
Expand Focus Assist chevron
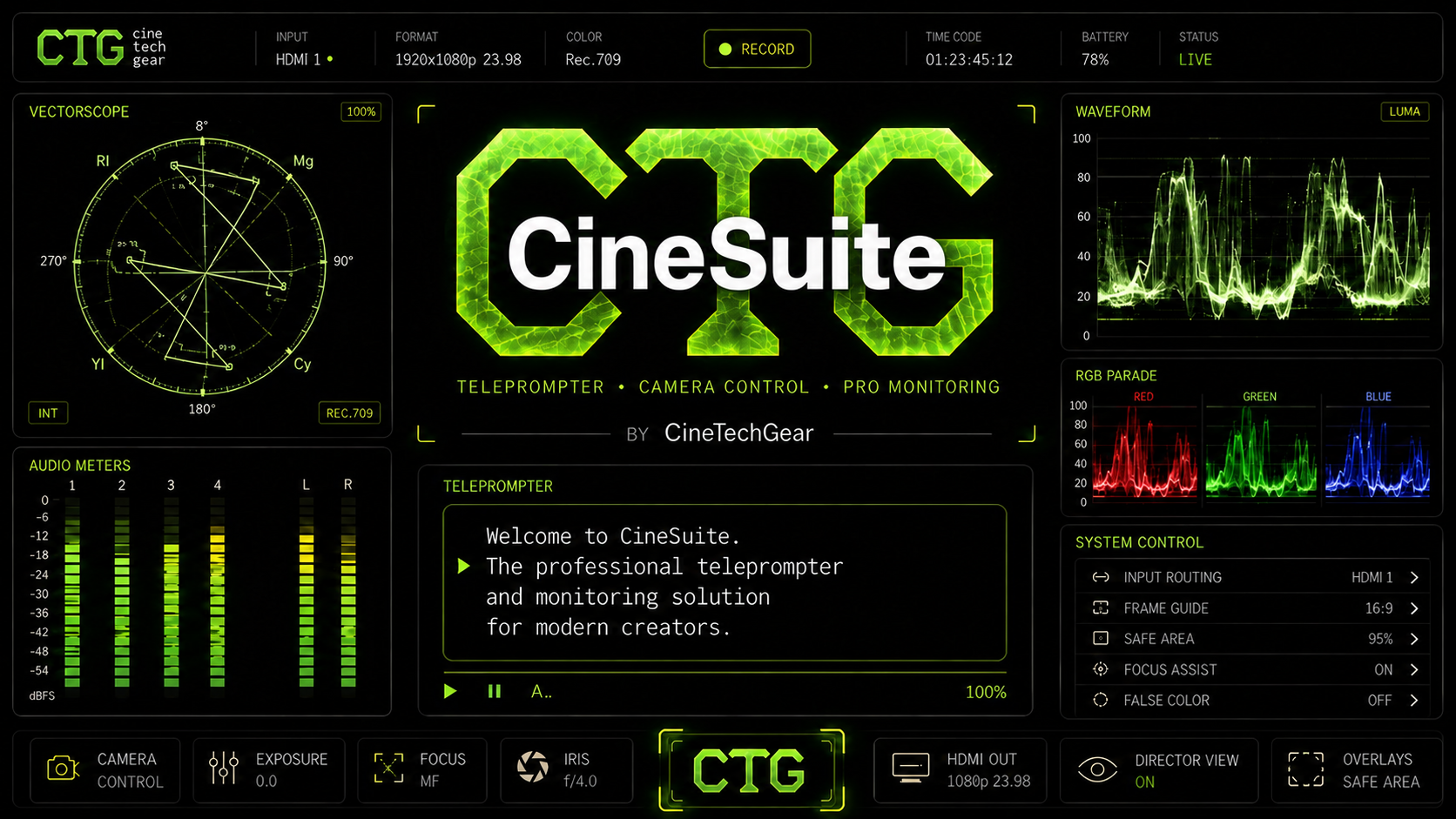[x=1414, y=669]
